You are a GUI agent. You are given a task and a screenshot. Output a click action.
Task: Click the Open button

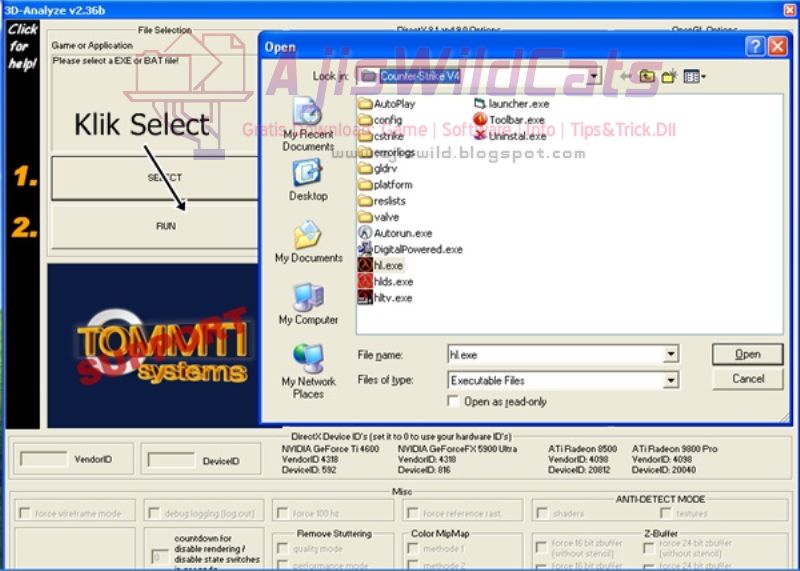747,354
